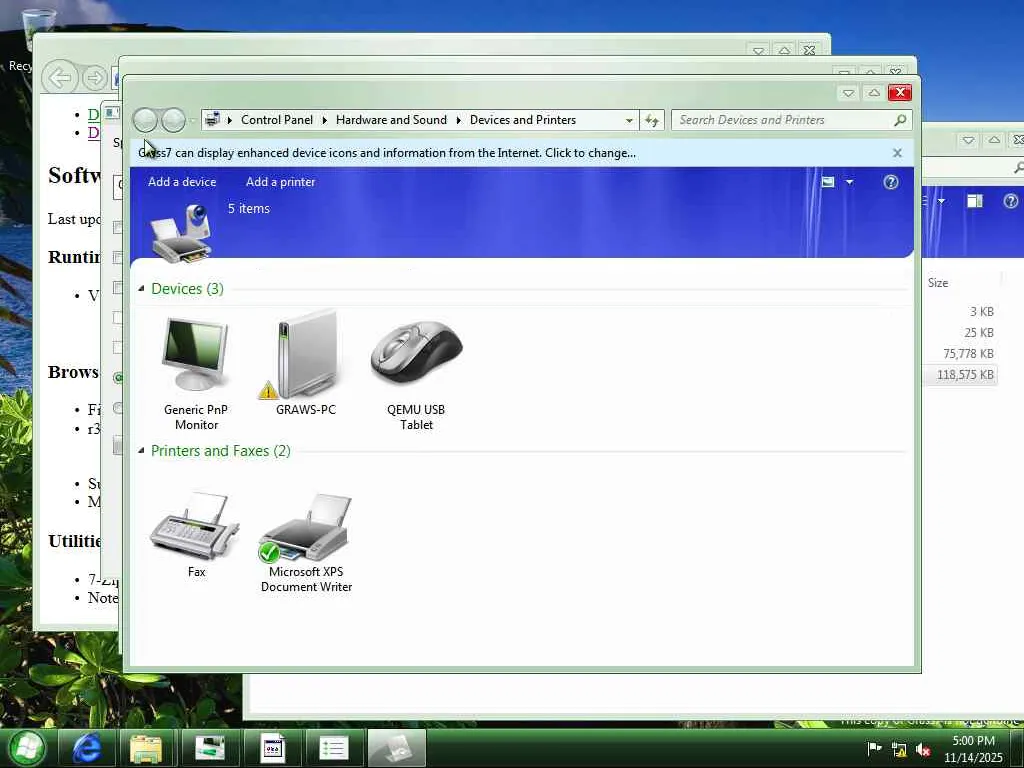Expand the arrow before Devices and Printers breadcrumb

tap(458, 120)
